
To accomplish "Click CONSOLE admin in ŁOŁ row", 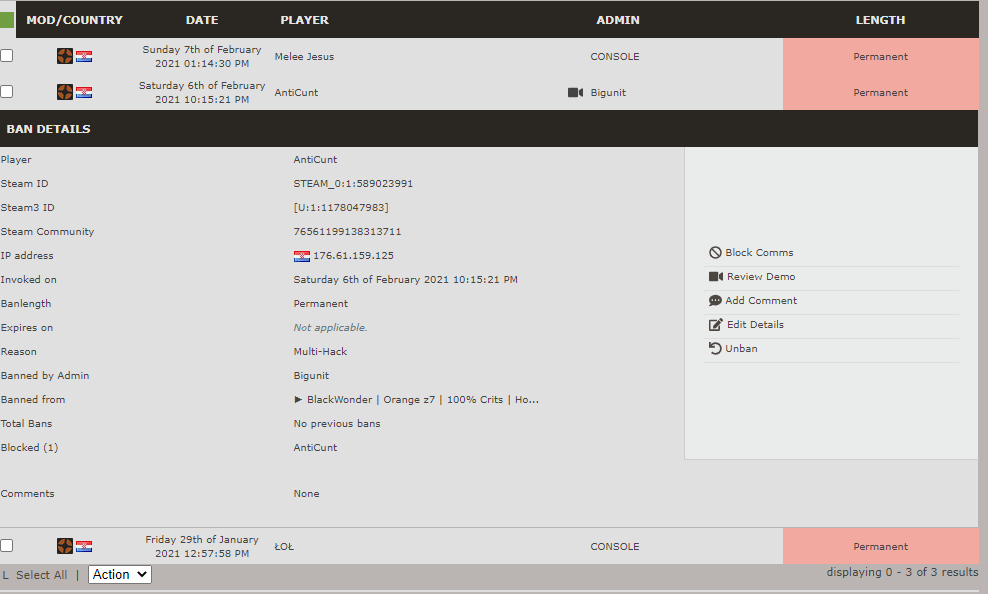I will tap(615, 547).
